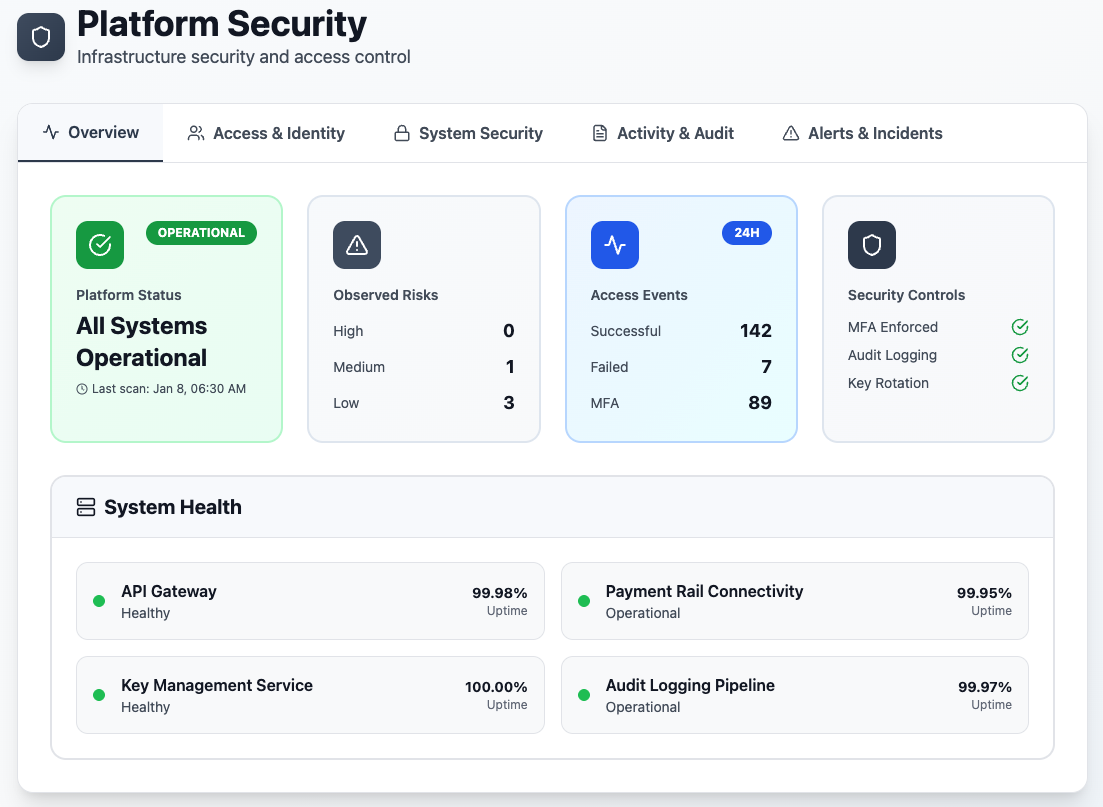The image size is (1103, 807).
Task: Click the Audit Logging check mark
Action: [1020, 355]
